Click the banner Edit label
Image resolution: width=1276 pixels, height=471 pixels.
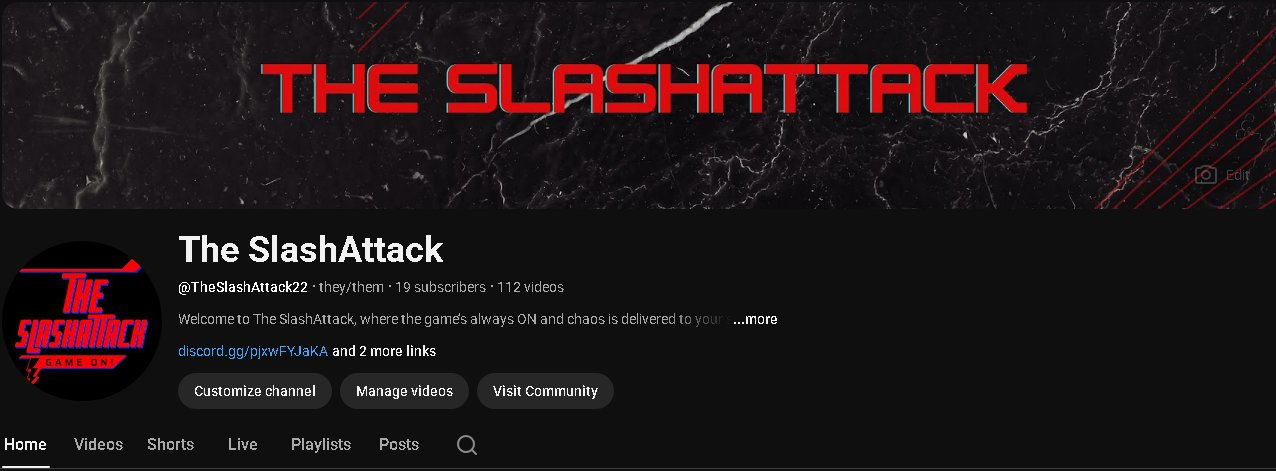1238,175
